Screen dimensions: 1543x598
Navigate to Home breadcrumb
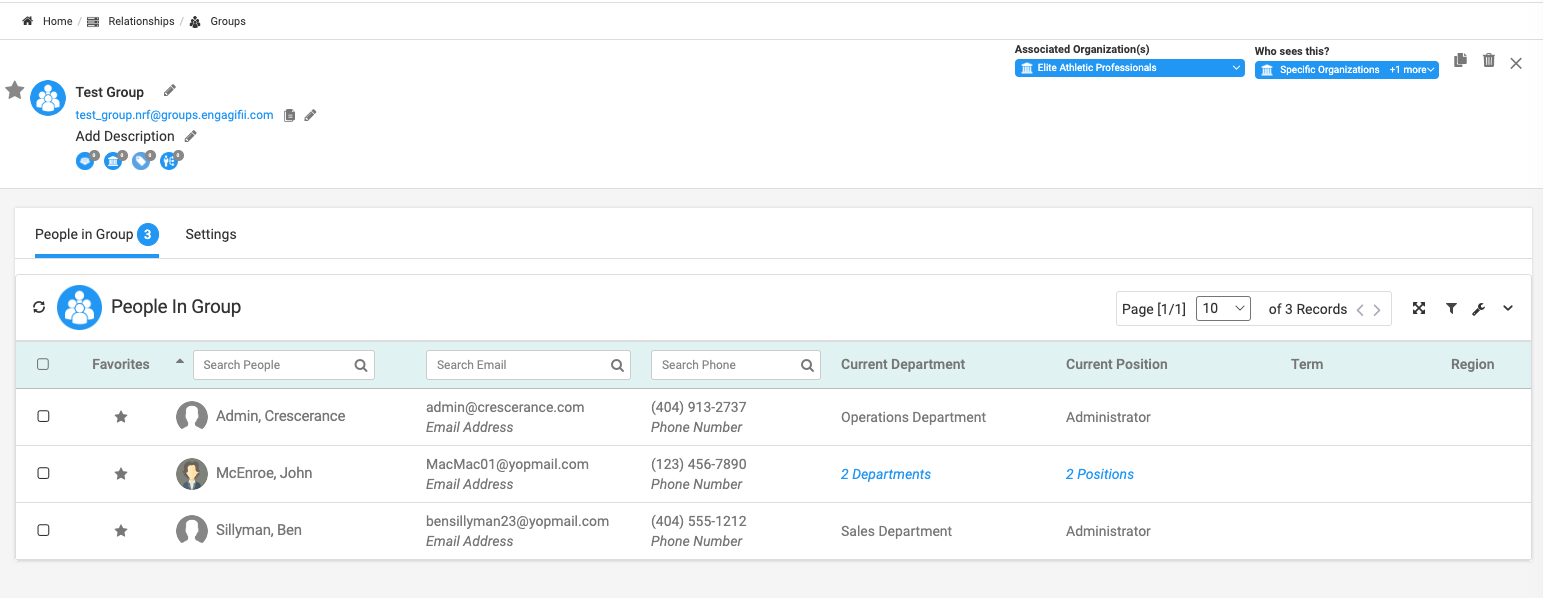coord(57,21)
